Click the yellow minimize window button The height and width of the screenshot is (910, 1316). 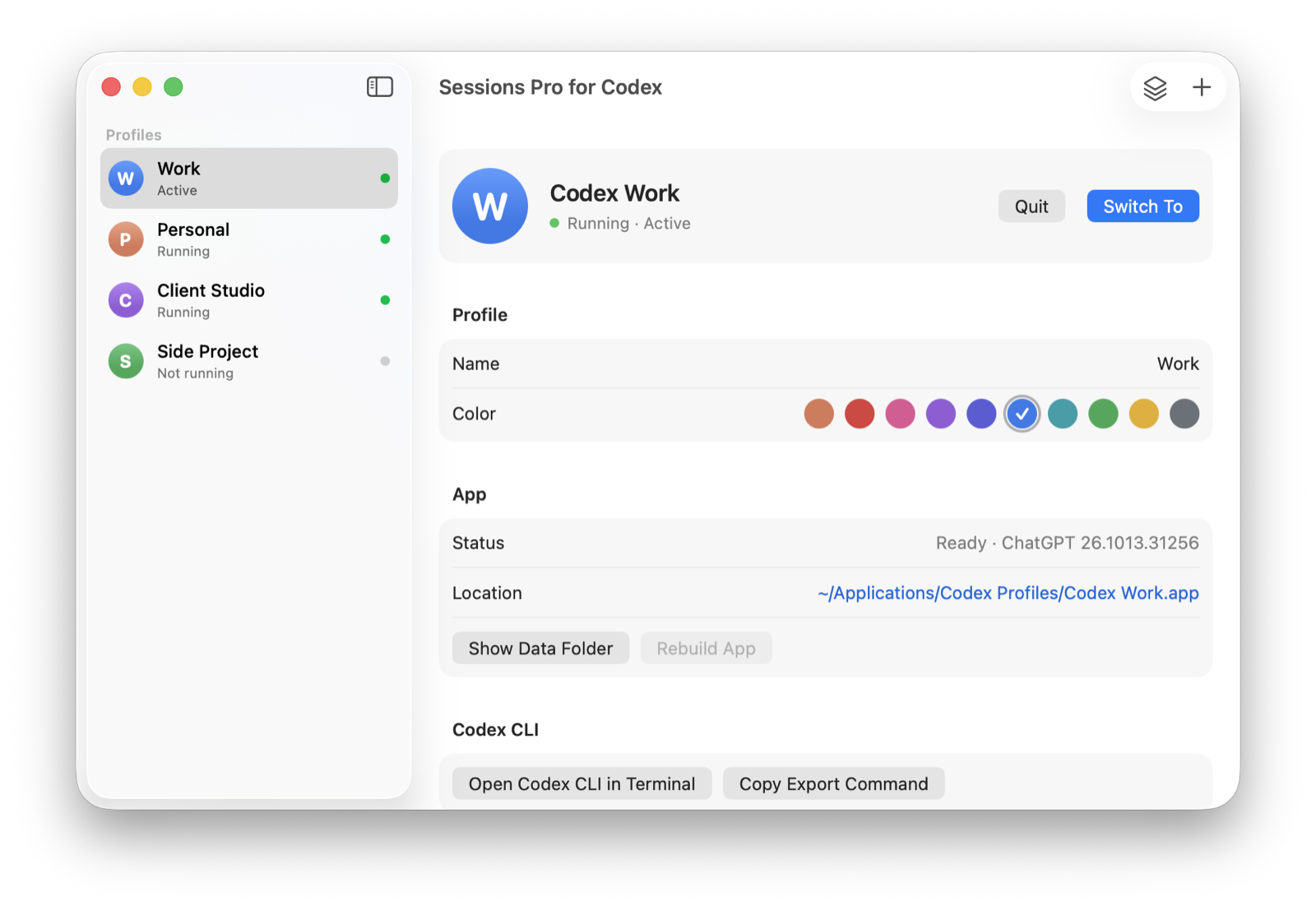[x=142, y=87]
